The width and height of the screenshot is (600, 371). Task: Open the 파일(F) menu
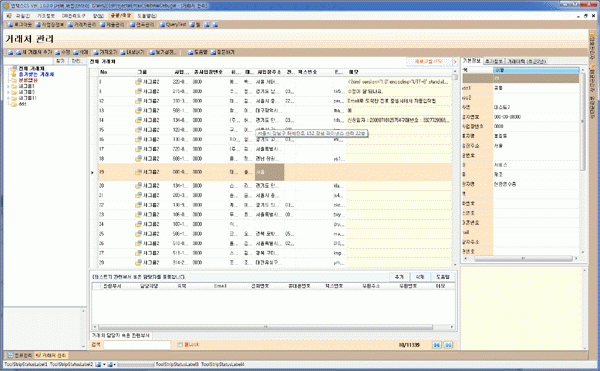(23, 16)
